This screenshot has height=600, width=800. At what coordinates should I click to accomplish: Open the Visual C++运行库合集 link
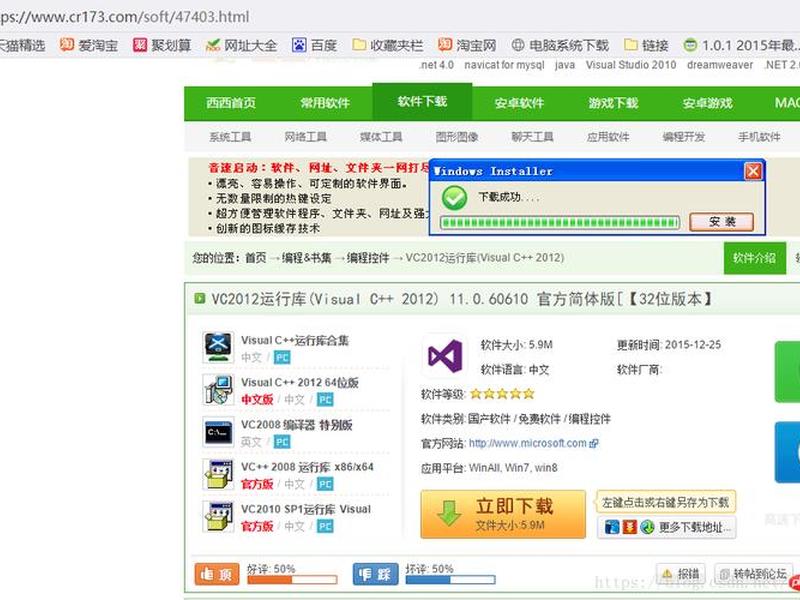295,340
